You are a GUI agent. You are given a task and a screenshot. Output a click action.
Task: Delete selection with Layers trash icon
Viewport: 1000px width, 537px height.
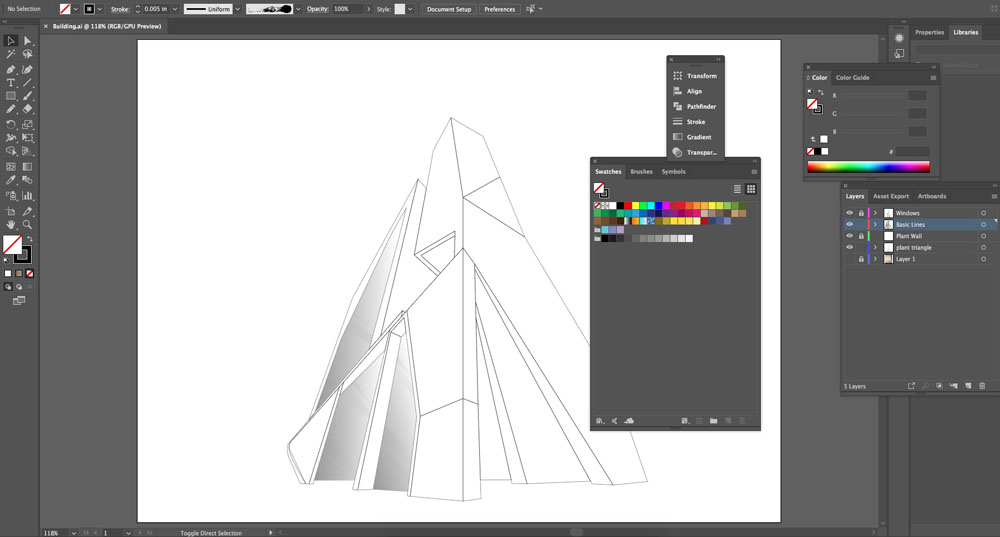point(982,386)
